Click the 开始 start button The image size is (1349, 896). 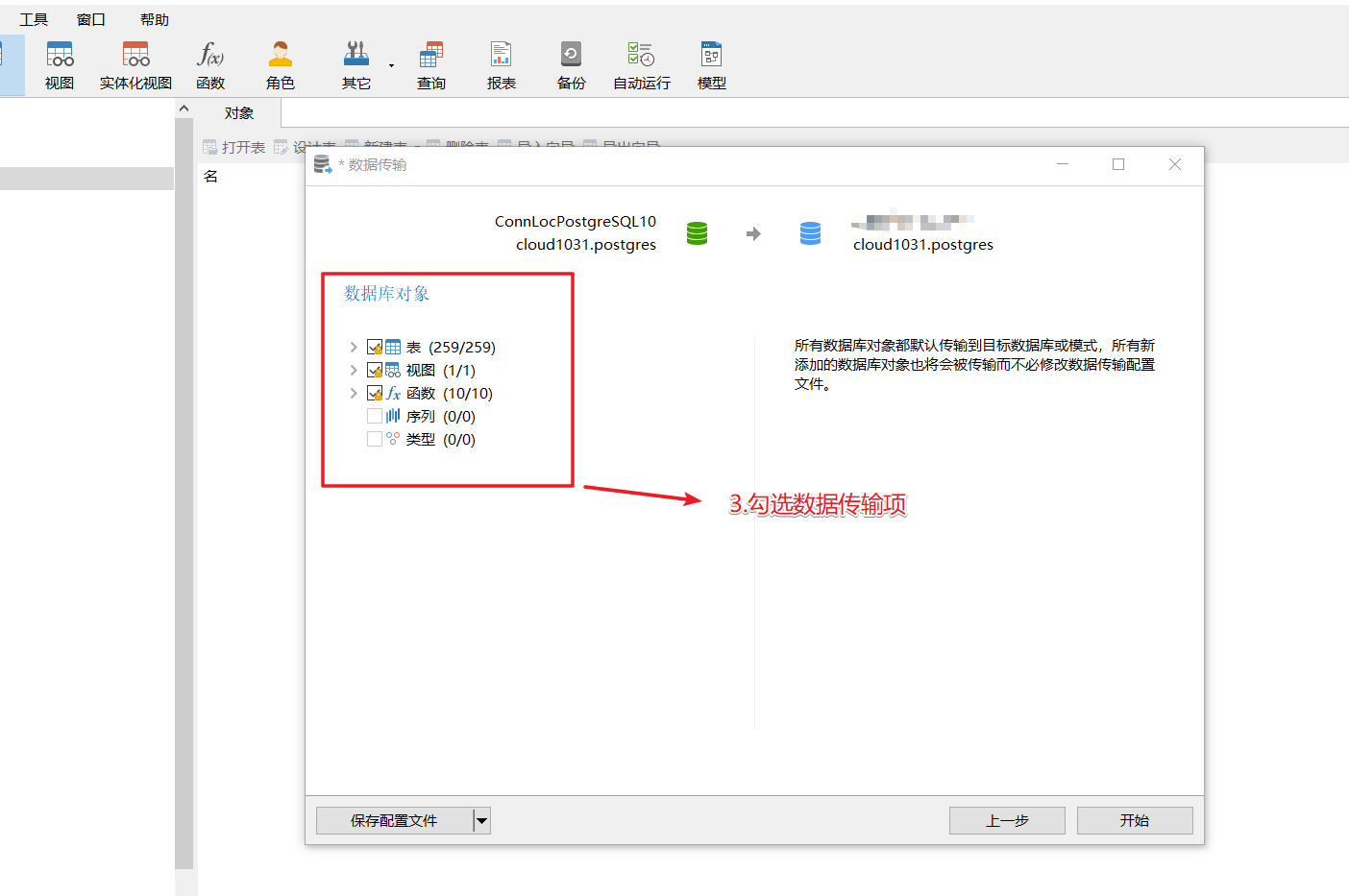tap(1135, 821)
